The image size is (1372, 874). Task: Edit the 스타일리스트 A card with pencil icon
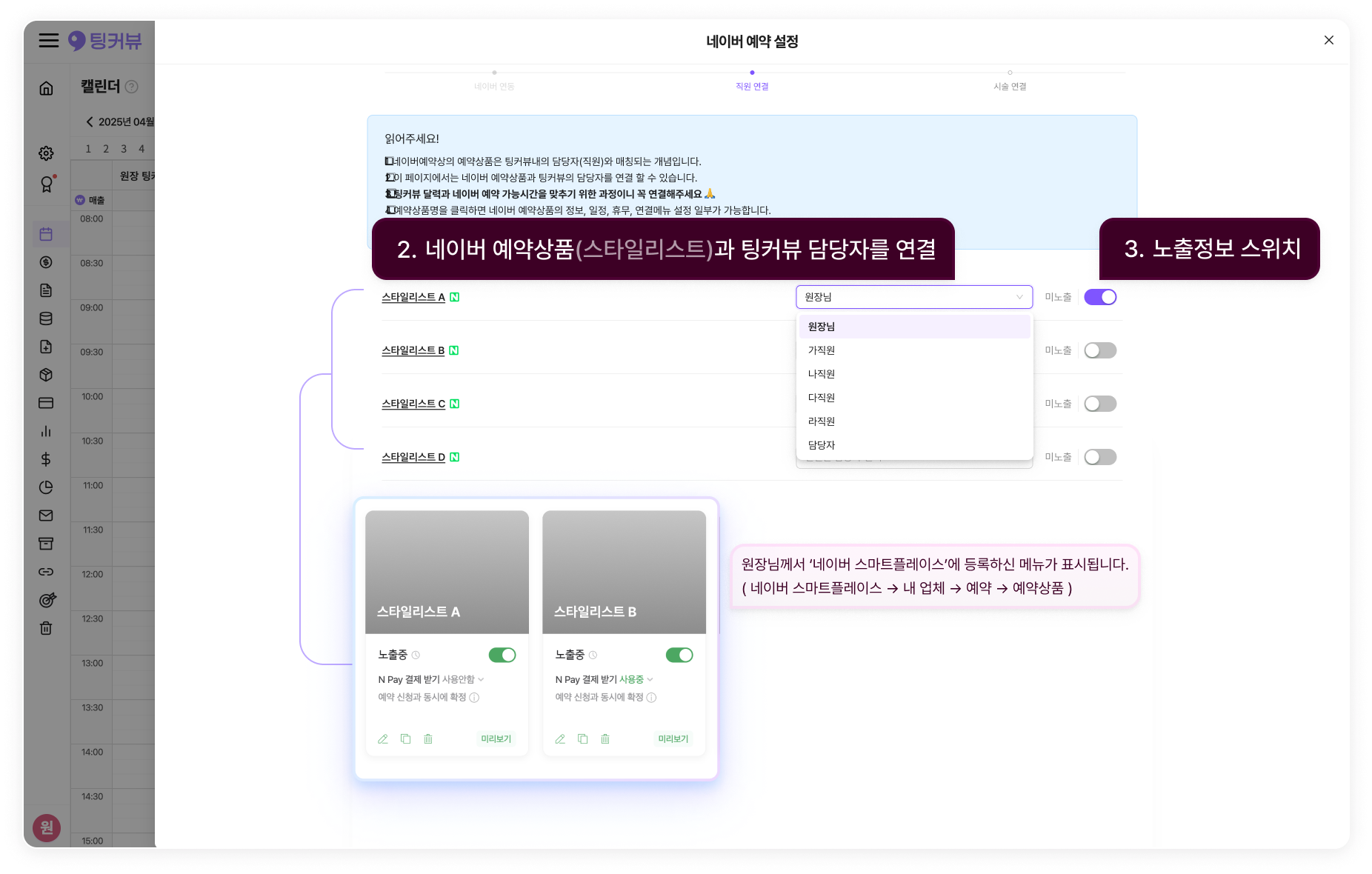coord(383,739)
